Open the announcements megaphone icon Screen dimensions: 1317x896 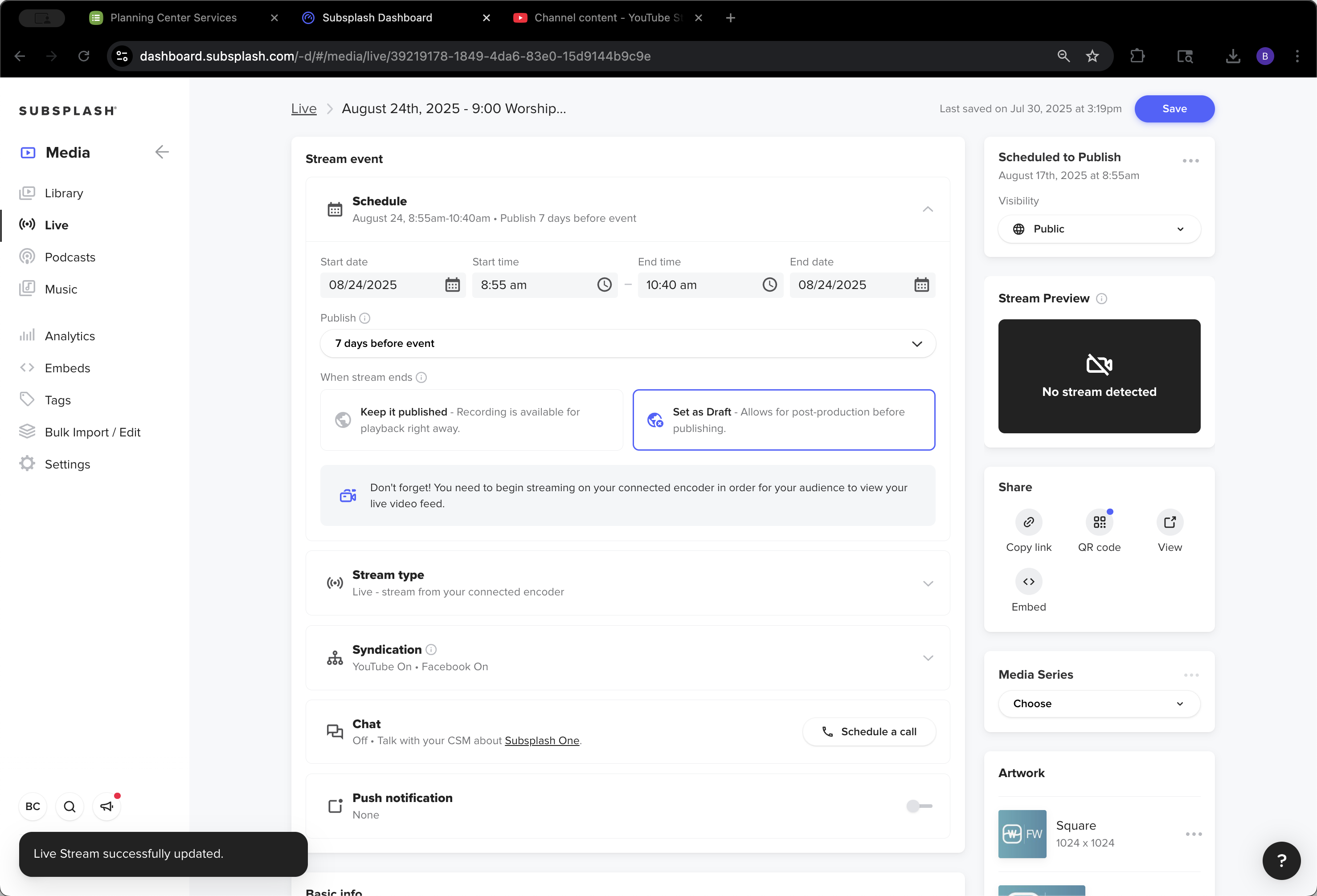(106, 806)
